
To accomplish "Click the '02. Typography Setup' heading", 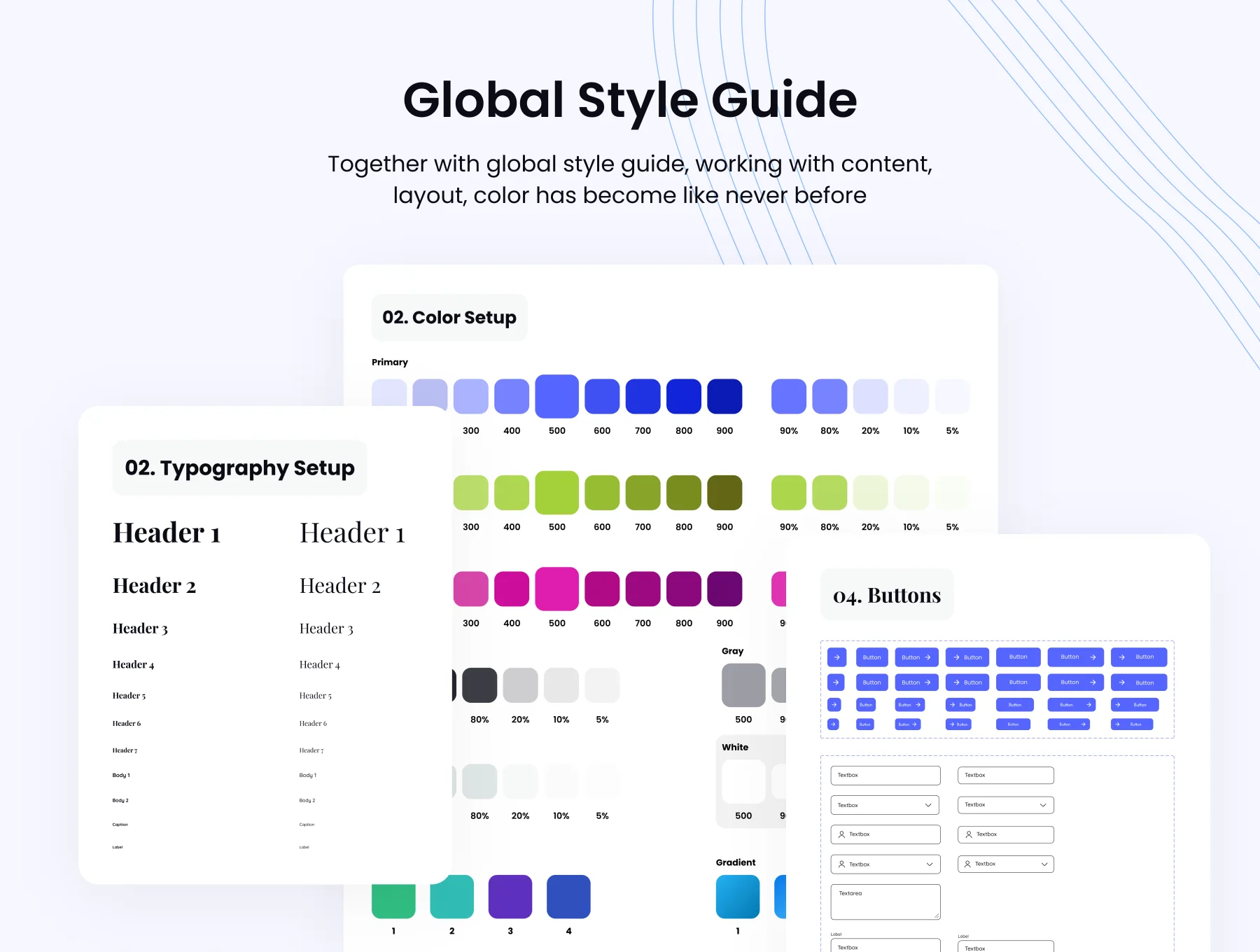I will 240,468.
